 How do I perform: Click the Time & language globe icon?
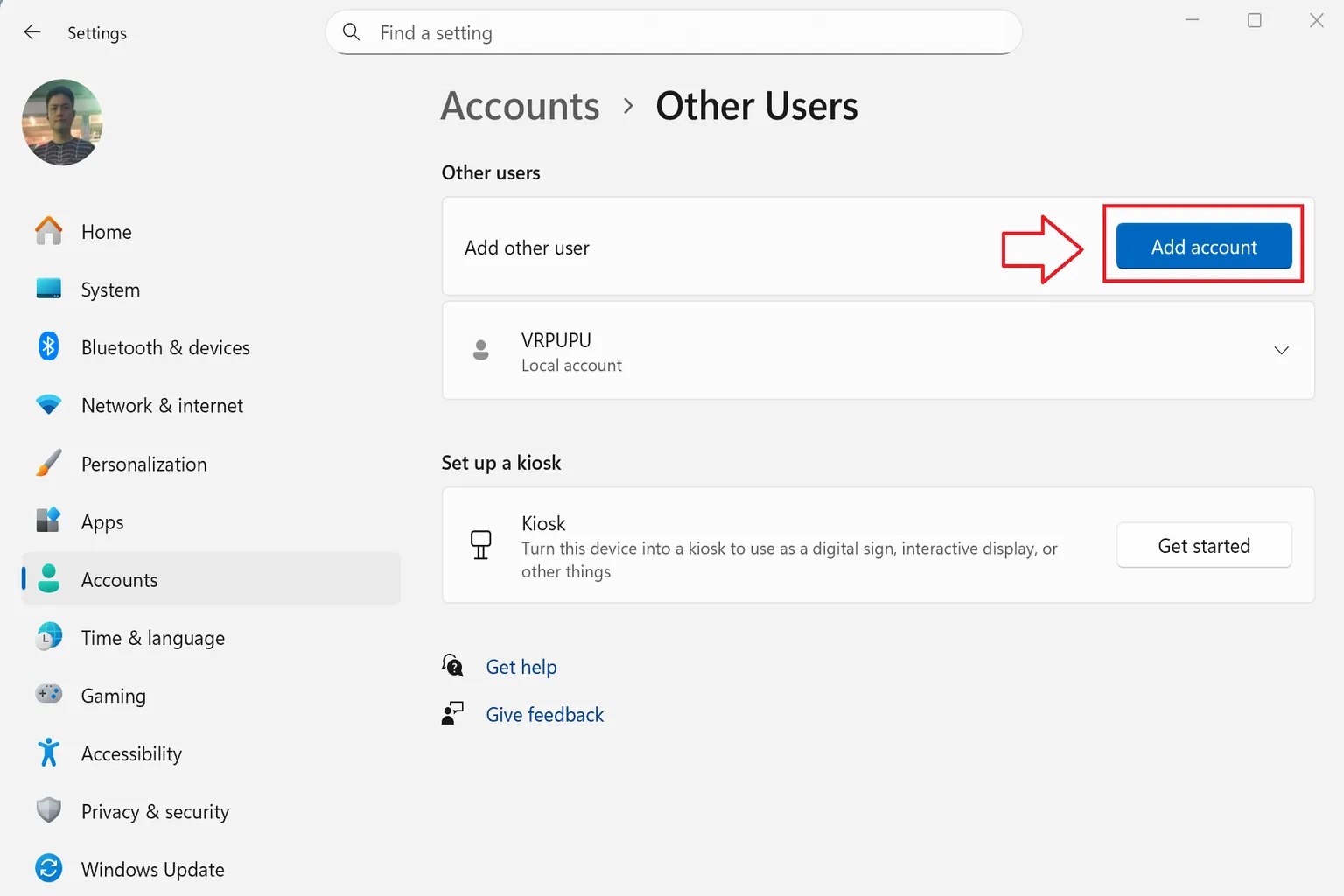click(x=49, y=637)
